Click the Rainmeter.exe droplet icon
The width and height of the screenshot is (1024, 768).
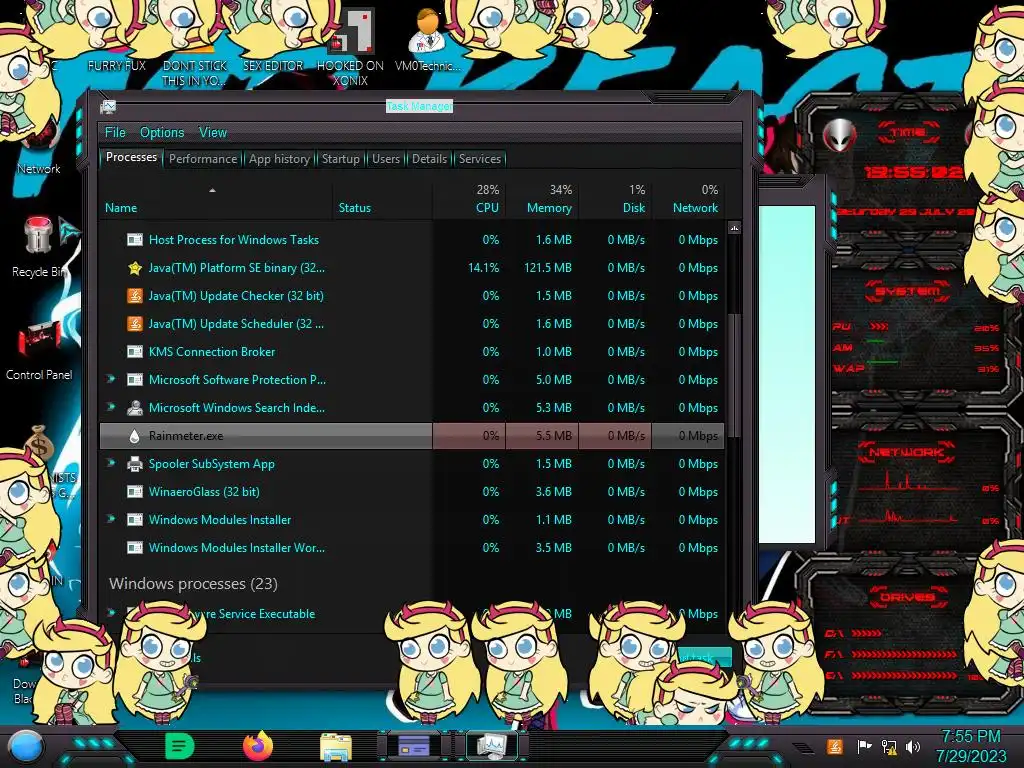click(x=135, y=436)
